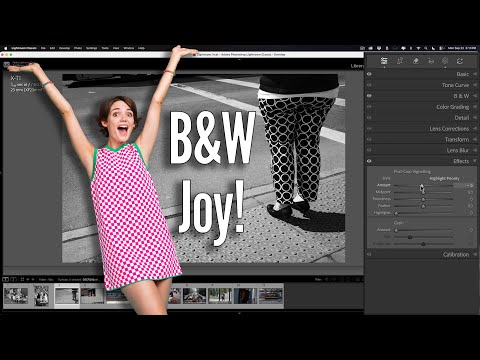
Task: Toggle the Effects panel eye icon
Action: [x=369, y=161]
